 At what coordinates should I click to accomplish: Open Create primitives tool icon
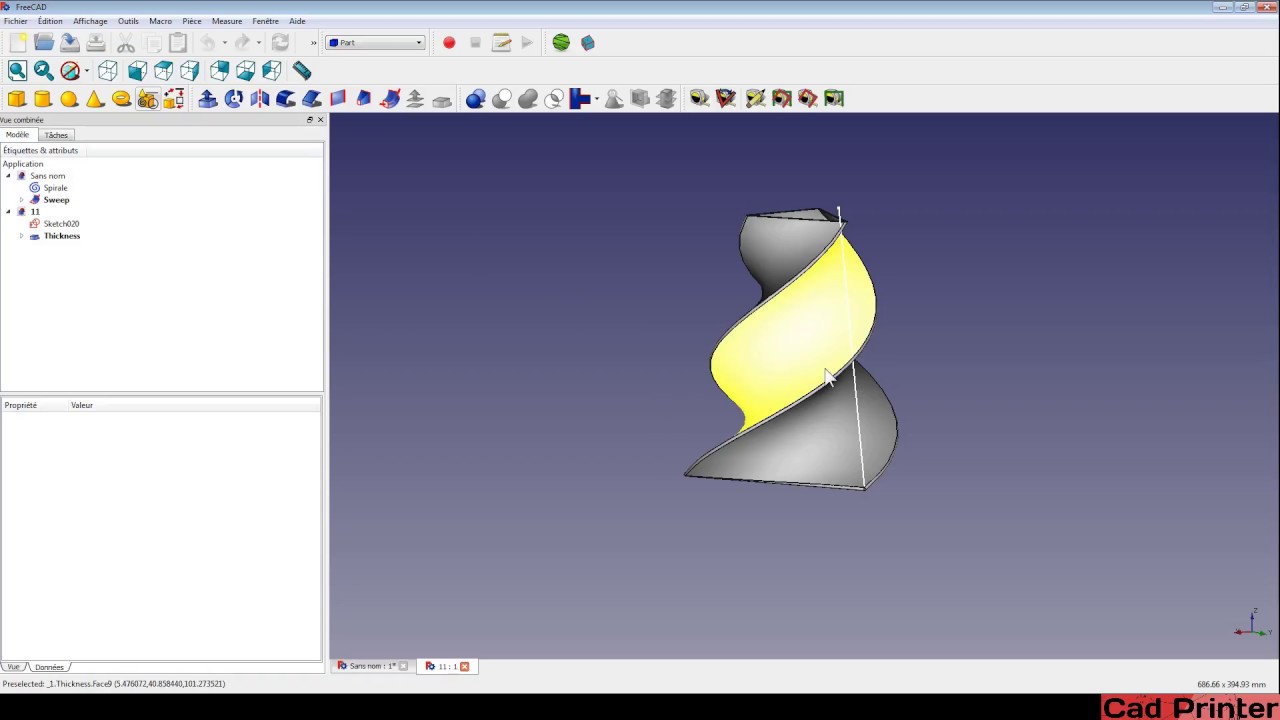point(147,98)
